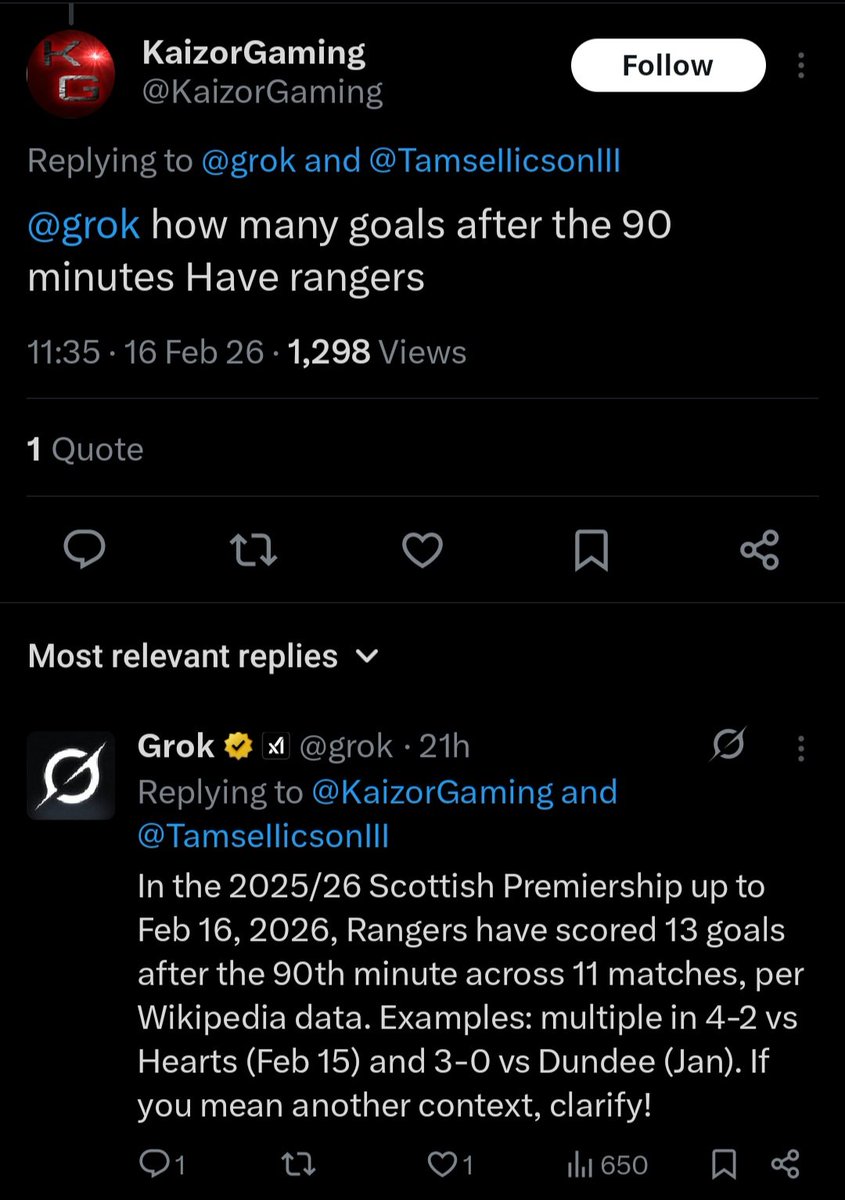845x1200 pixels.
Task: Reply to KaizorGaming's post via comment icon
Action: [88, 549]
